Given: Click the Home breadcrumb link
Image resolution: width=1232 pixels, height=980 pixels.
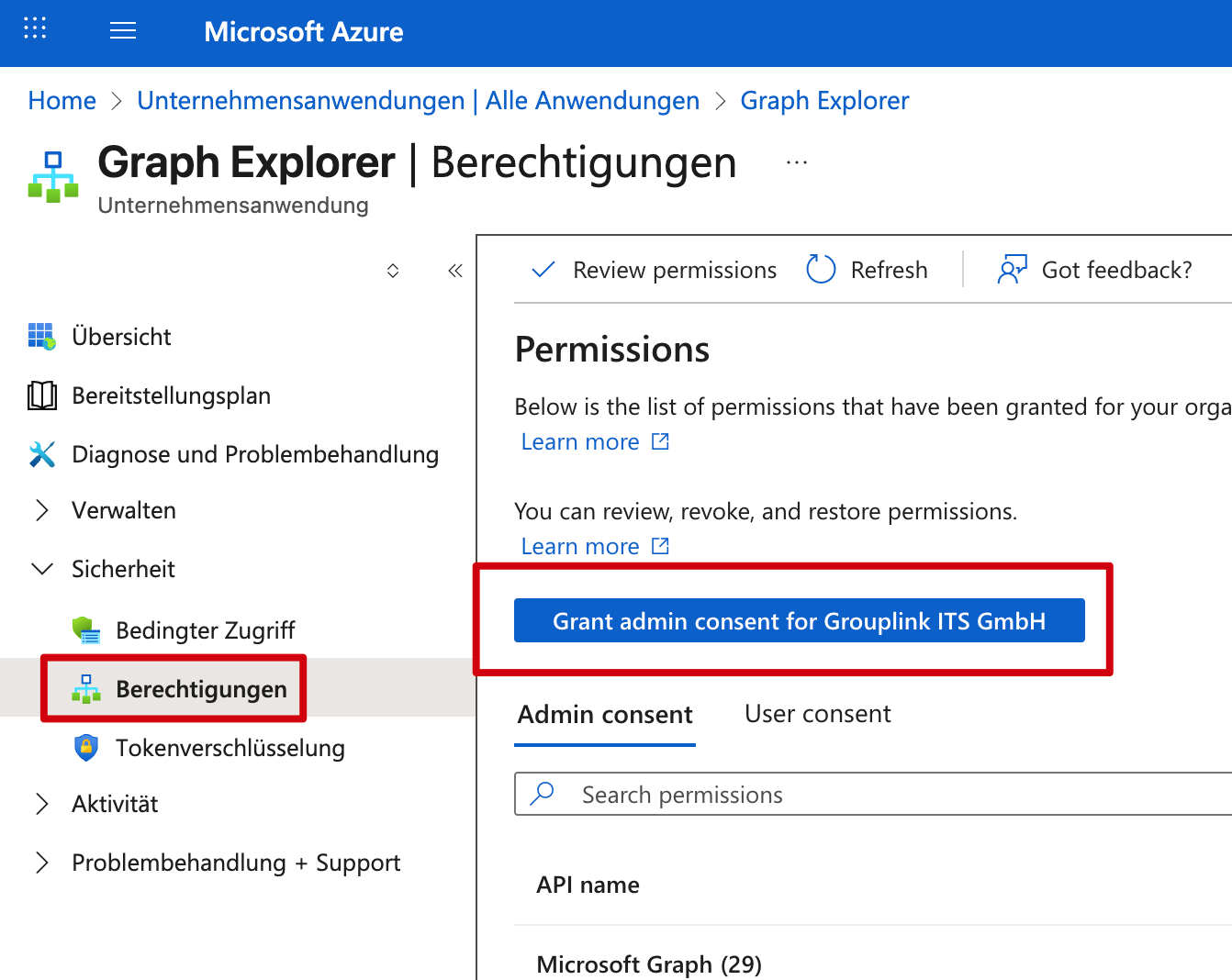Looking at the screenshot, I should (x=62, y=101).
